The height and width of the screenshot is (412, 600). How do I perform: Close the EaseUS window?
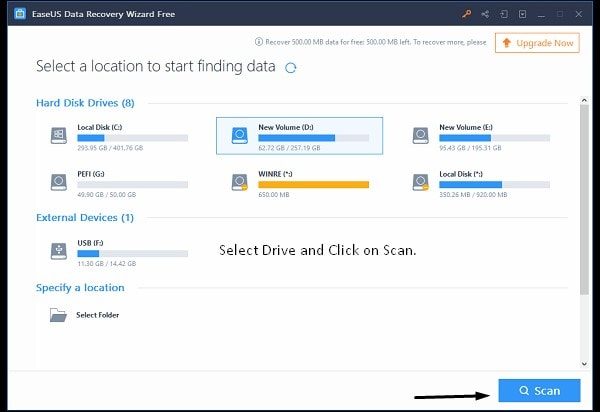tap(579, 14)
